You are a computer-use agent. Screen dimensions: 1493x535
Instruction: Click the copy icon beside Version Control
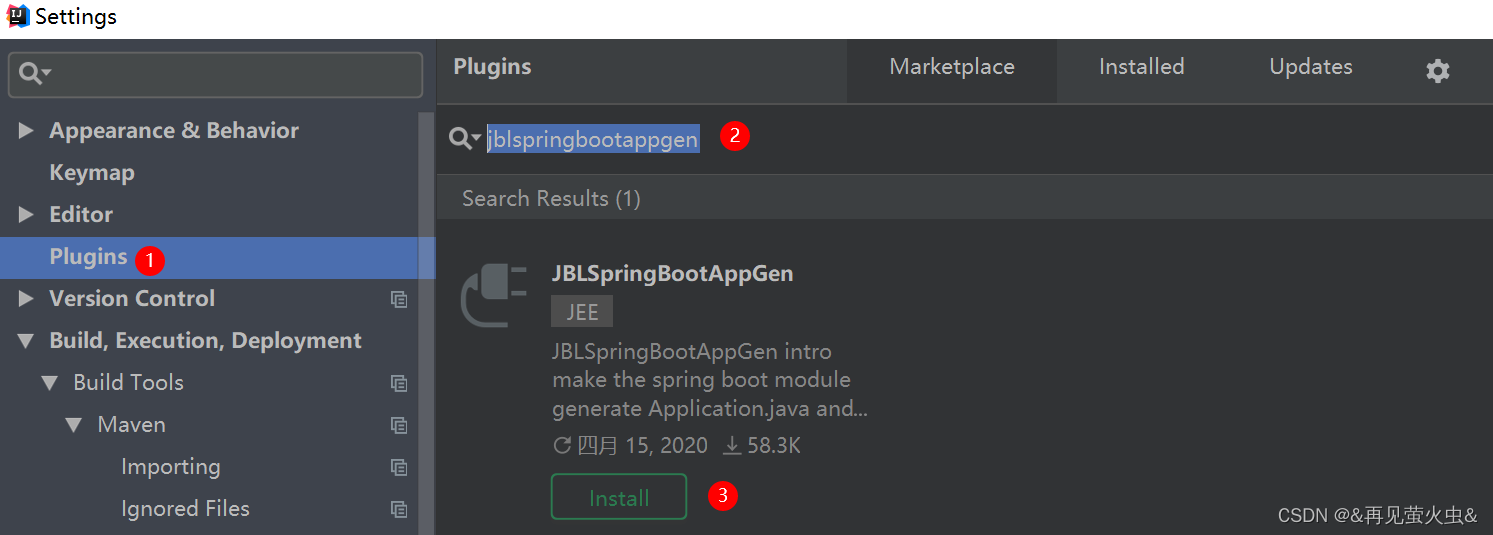pyautogui.click(x=399, y=299)
